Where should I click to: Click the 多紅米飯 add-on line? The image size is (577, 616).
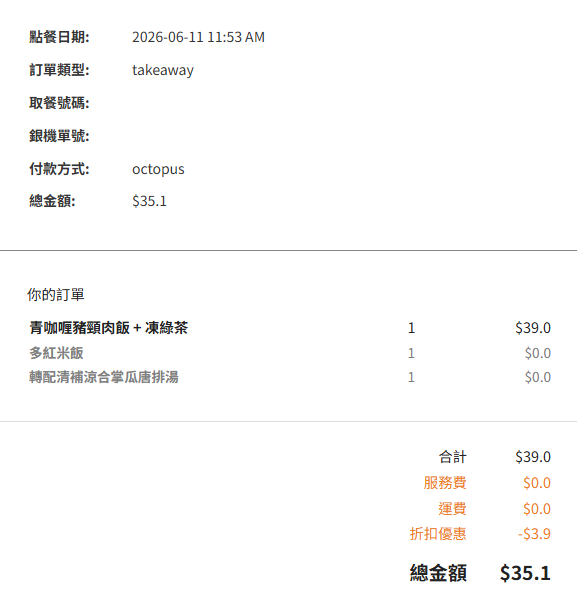[56, 353]
